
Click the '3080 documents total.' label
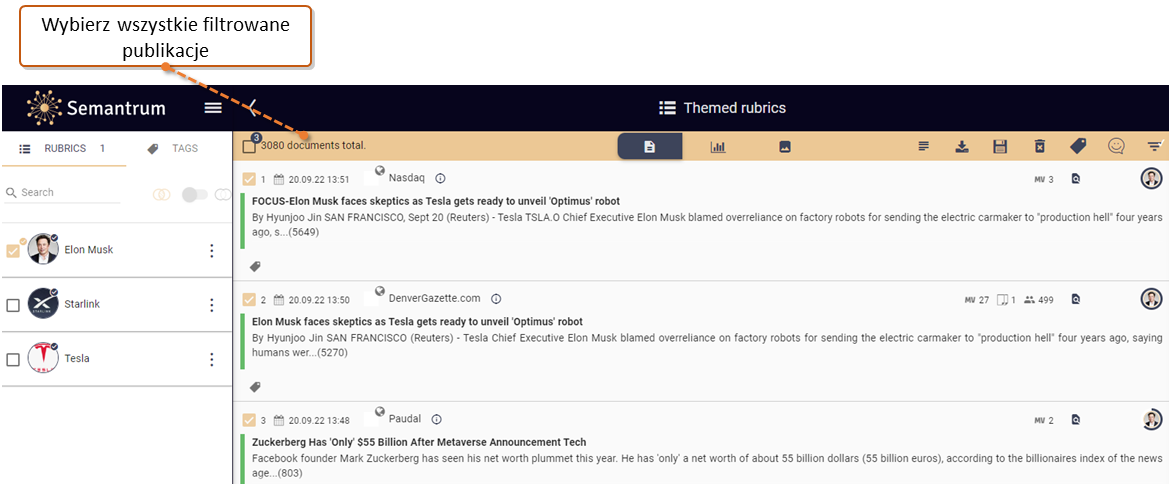tap(313, 145)
